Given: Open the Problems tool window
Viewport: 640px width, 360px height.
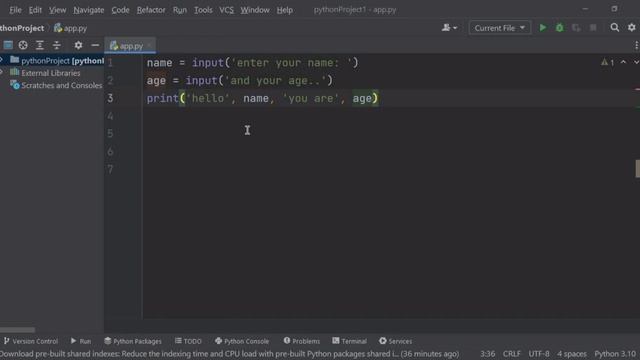Looking at the screenshot, I should [302, 341].
